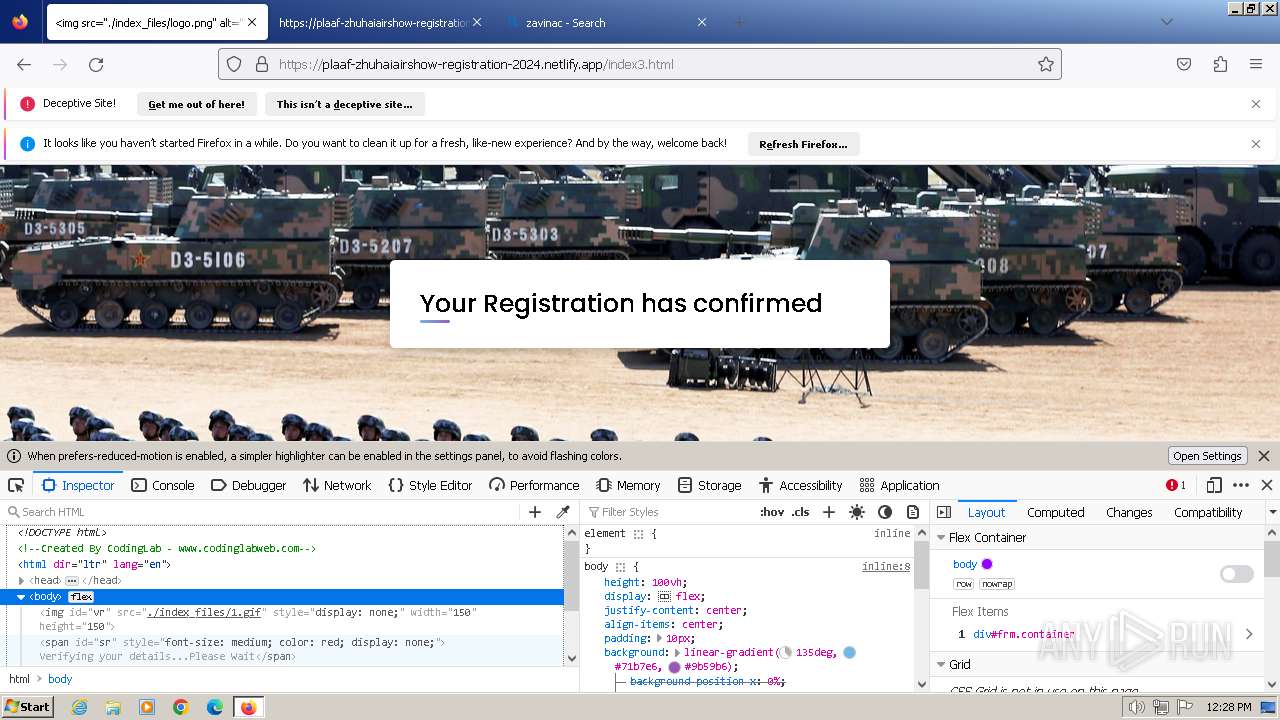This screenshot has height=720, width=1280.
Task: Toggle :hov pseudo-class panel
Action: (772, 512)
